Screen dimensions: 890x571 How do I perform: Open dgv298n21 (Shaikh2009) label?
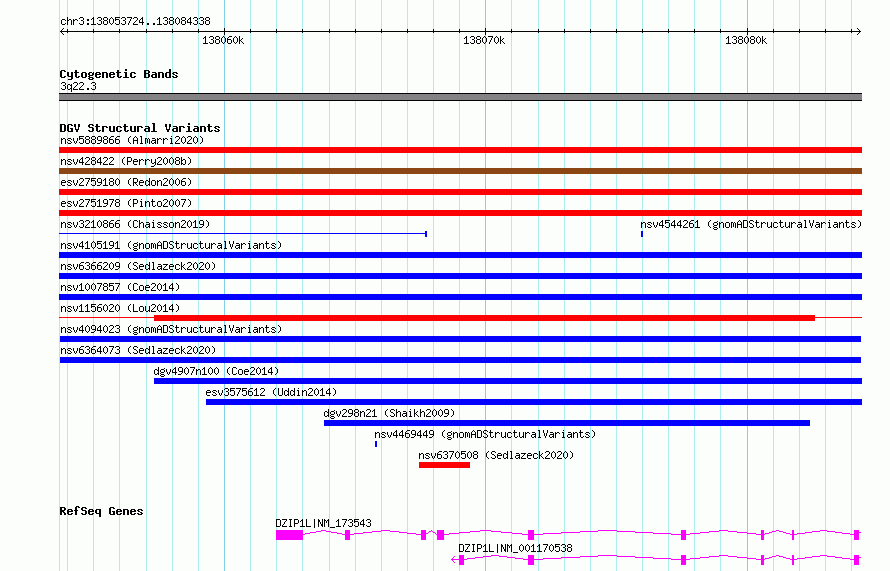[389, 413]
